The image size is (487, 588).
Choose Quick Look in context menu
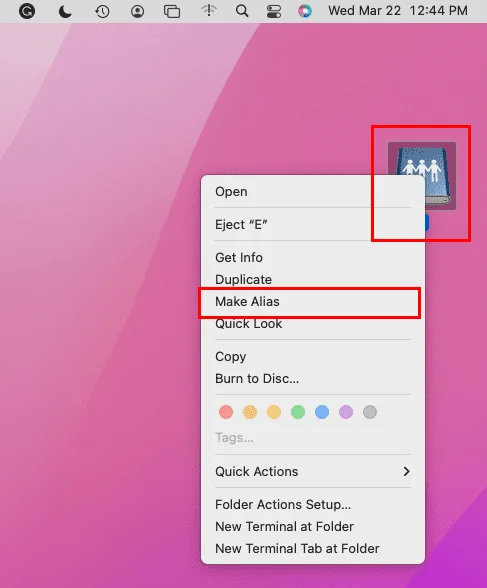pyautogui.click(x=313, y=323)
